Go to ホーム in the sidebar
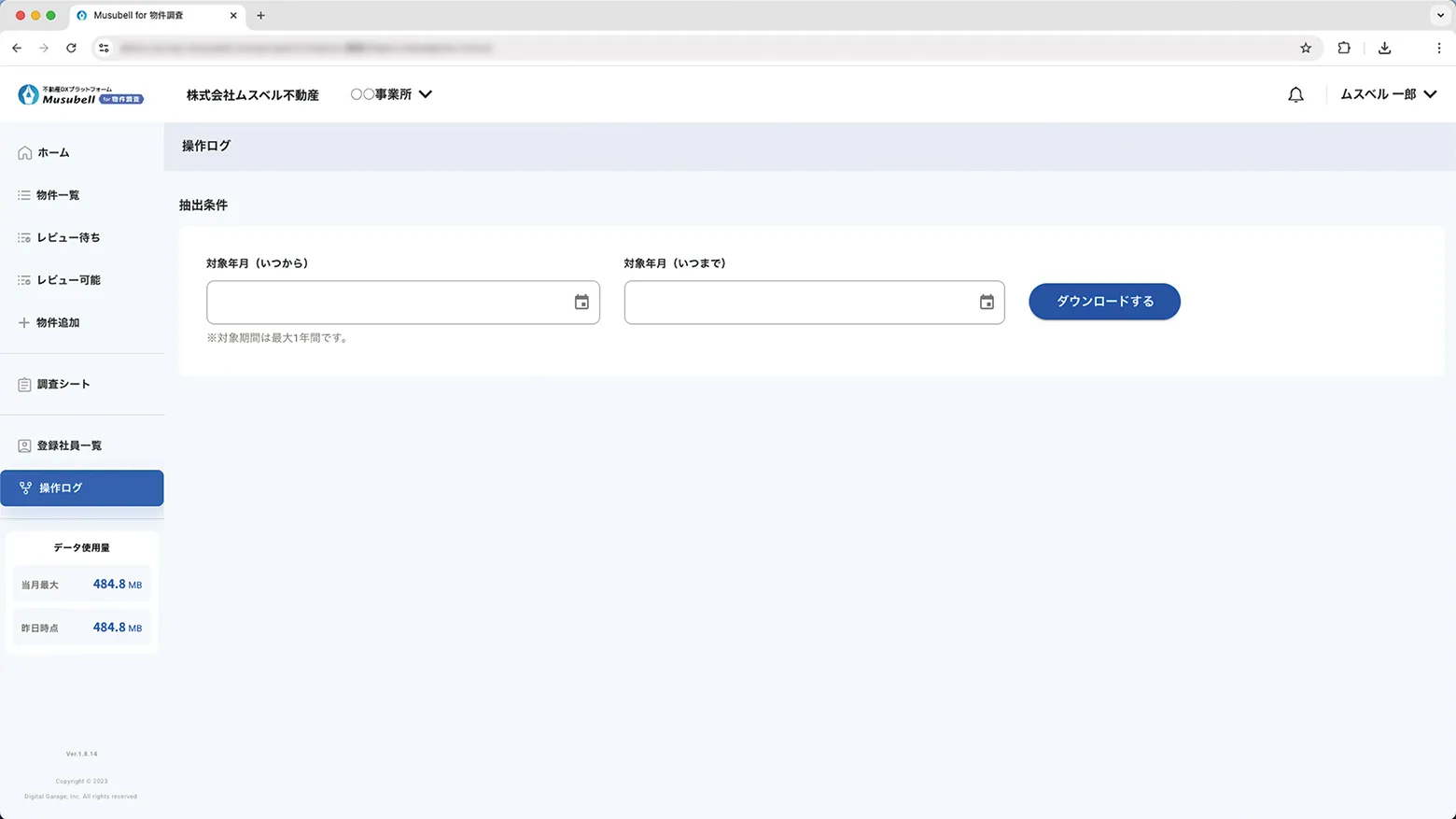 pyautogui.click(x=53, y=152)
